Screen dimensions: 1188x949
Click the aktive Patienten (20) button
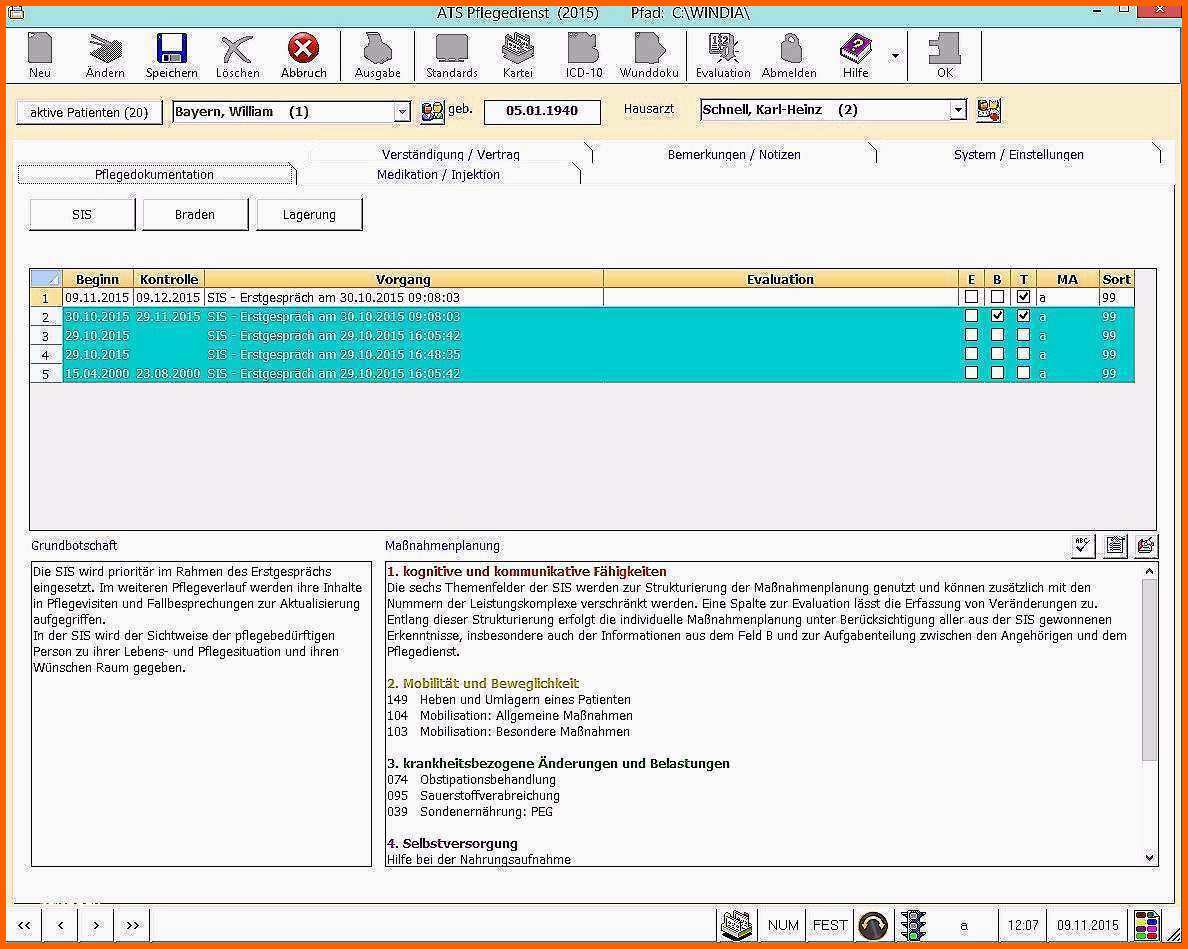[x=89, y=112]
